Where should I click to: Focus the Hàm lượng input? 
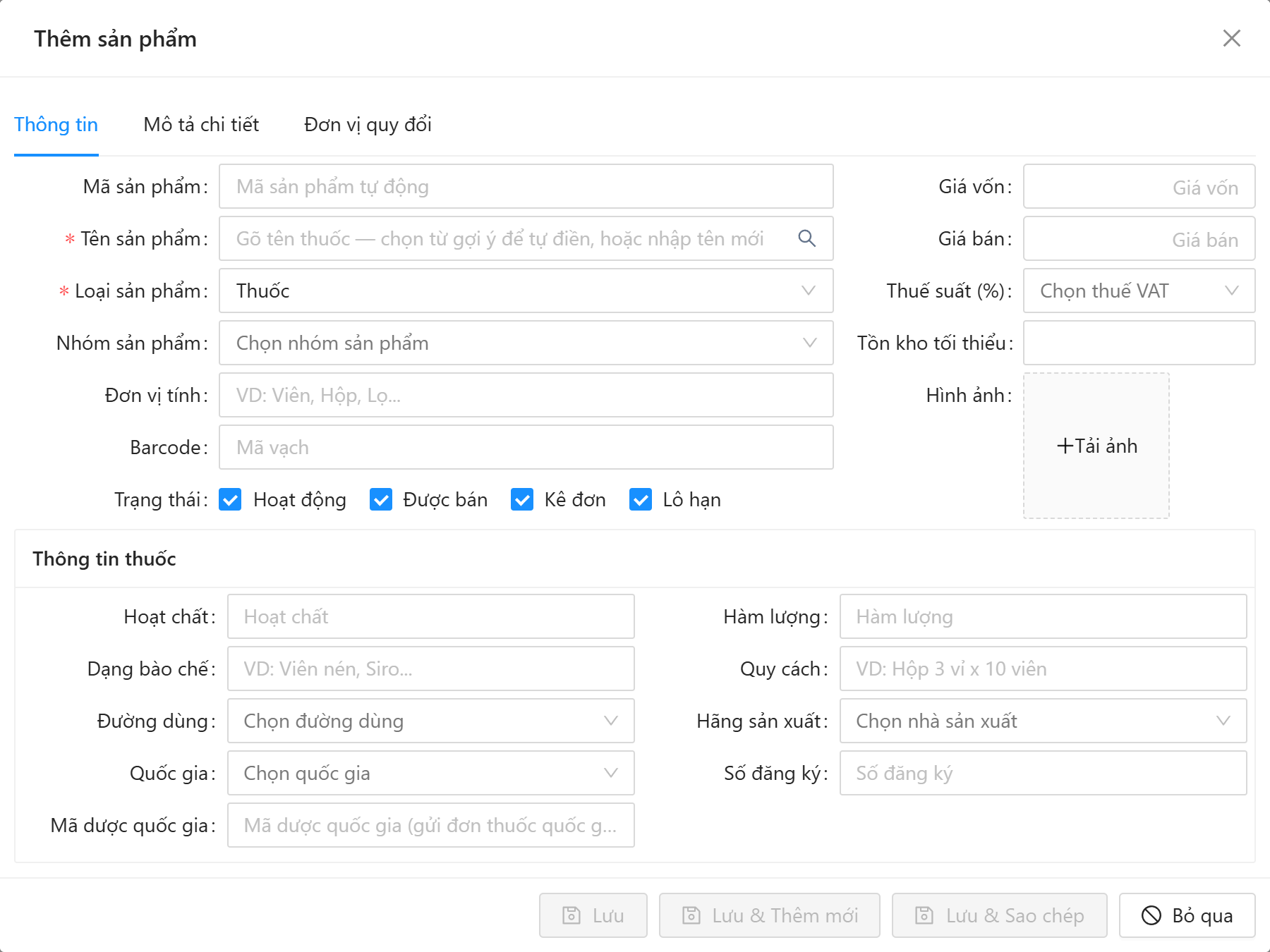[1044, 616]
